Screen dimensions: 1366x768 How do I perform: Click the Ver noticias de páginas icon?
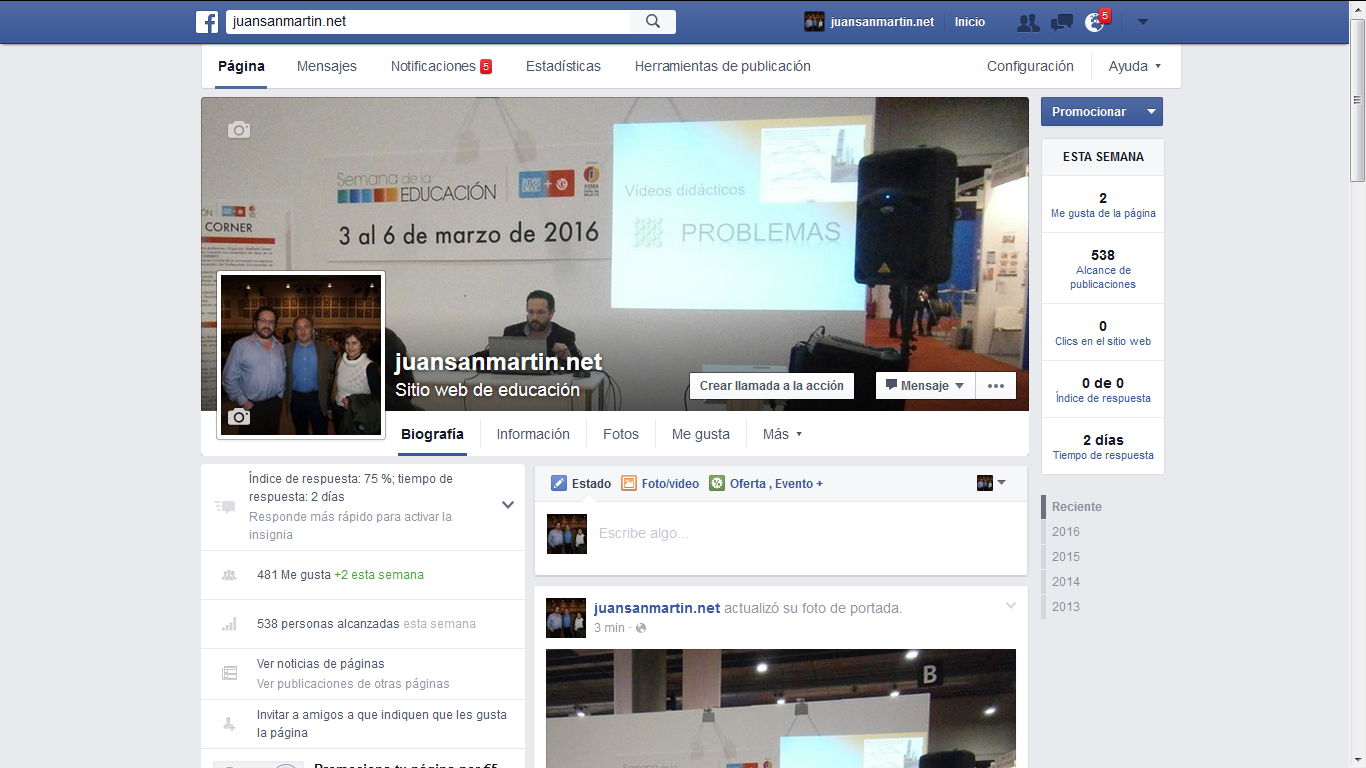pyautogui.click(x=229, y=673)
